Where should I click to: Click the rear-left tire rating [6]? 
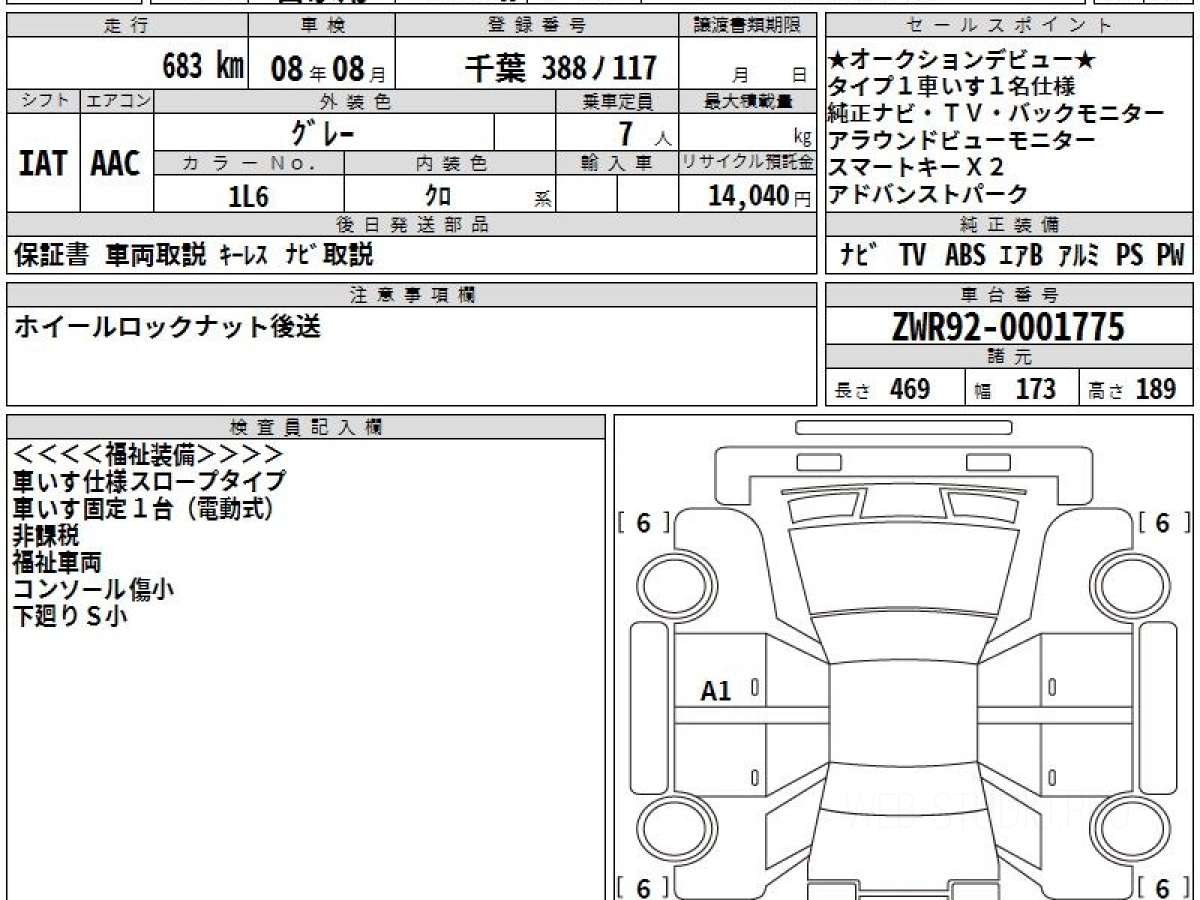643,887
